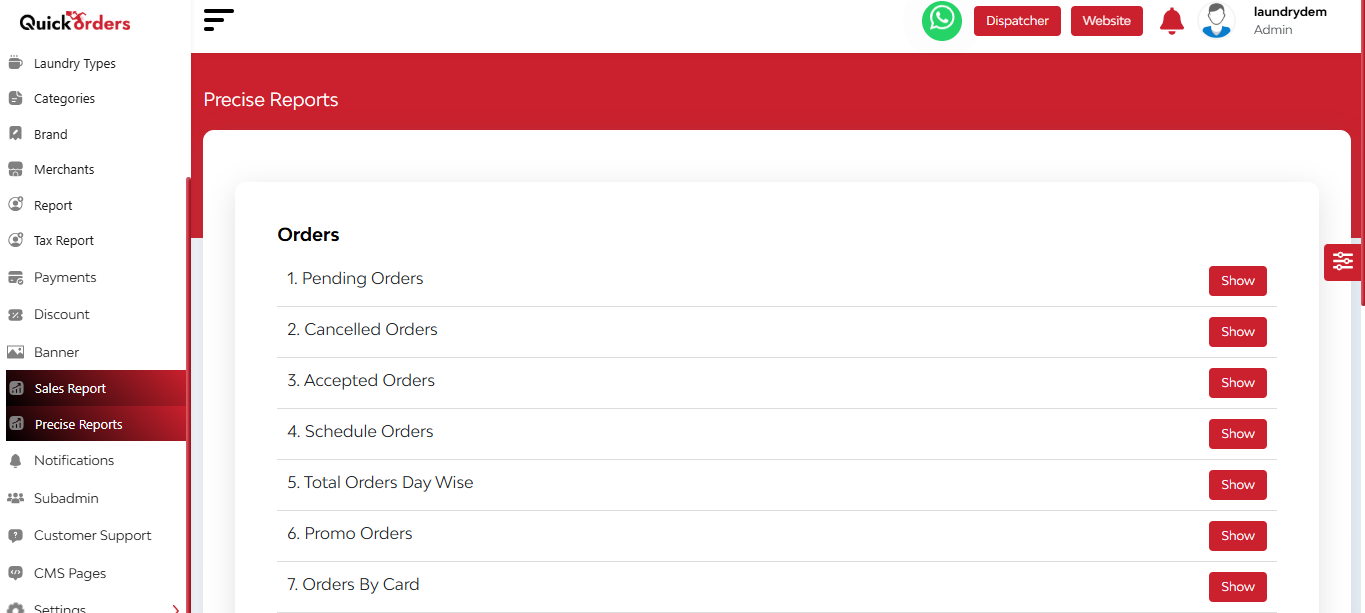Click the '6. Promo Orders' row text
1365x613 pixels.
pyautogui.click(x=350, y=534)
